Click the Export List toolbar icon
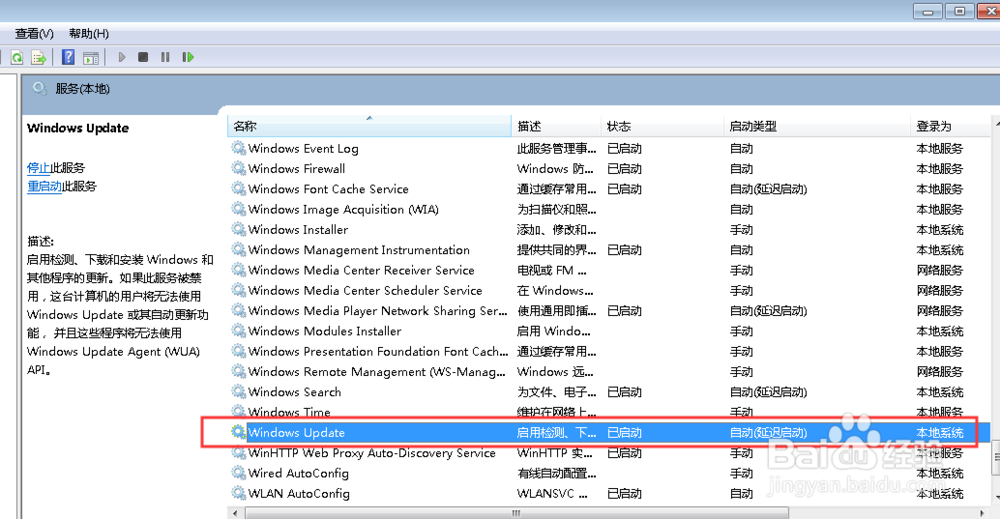Screen dimensions: 1000x519 [38, 57]
